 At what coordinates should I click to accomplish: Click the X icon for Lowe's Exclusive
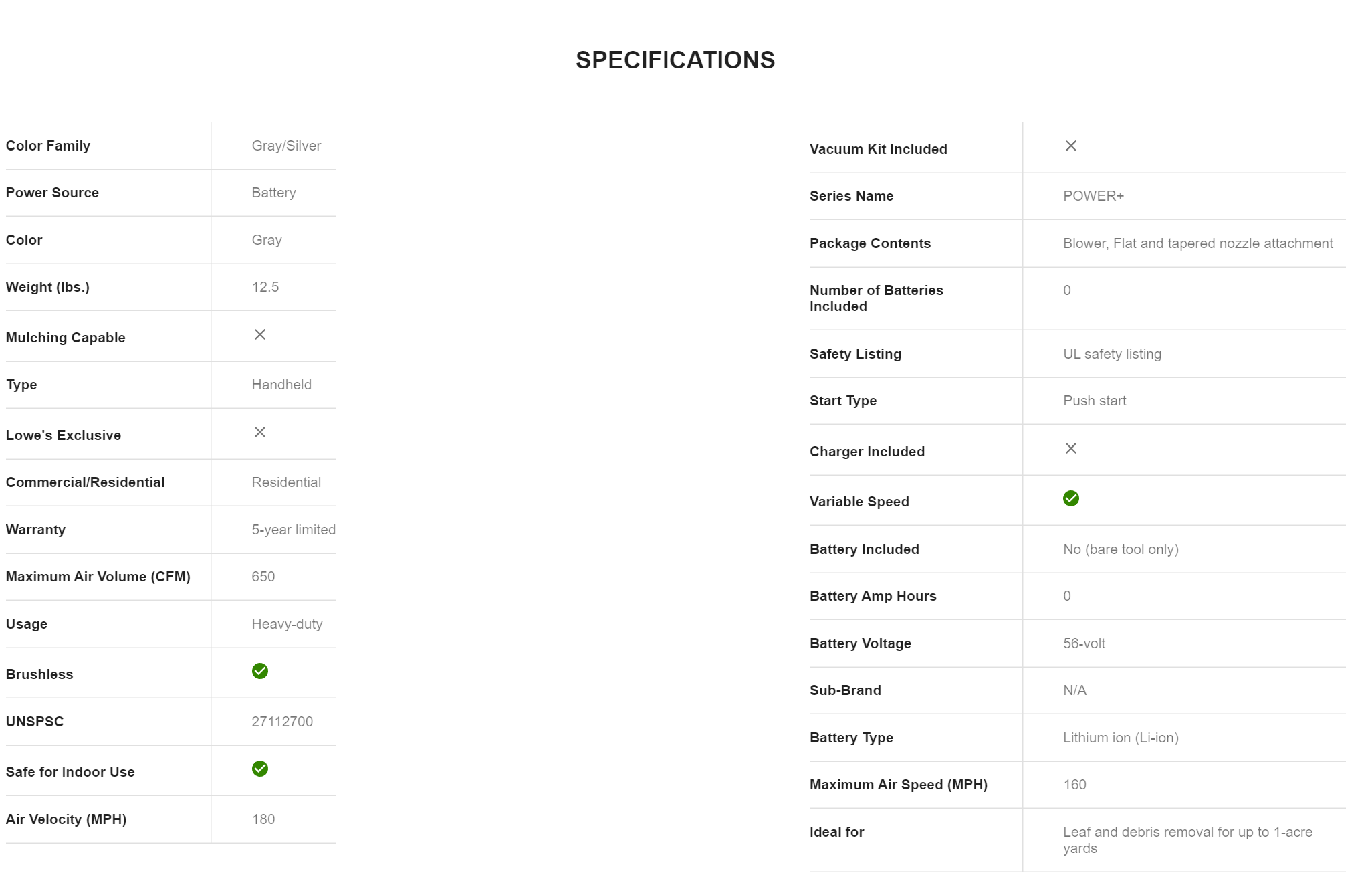coord(260,432)
